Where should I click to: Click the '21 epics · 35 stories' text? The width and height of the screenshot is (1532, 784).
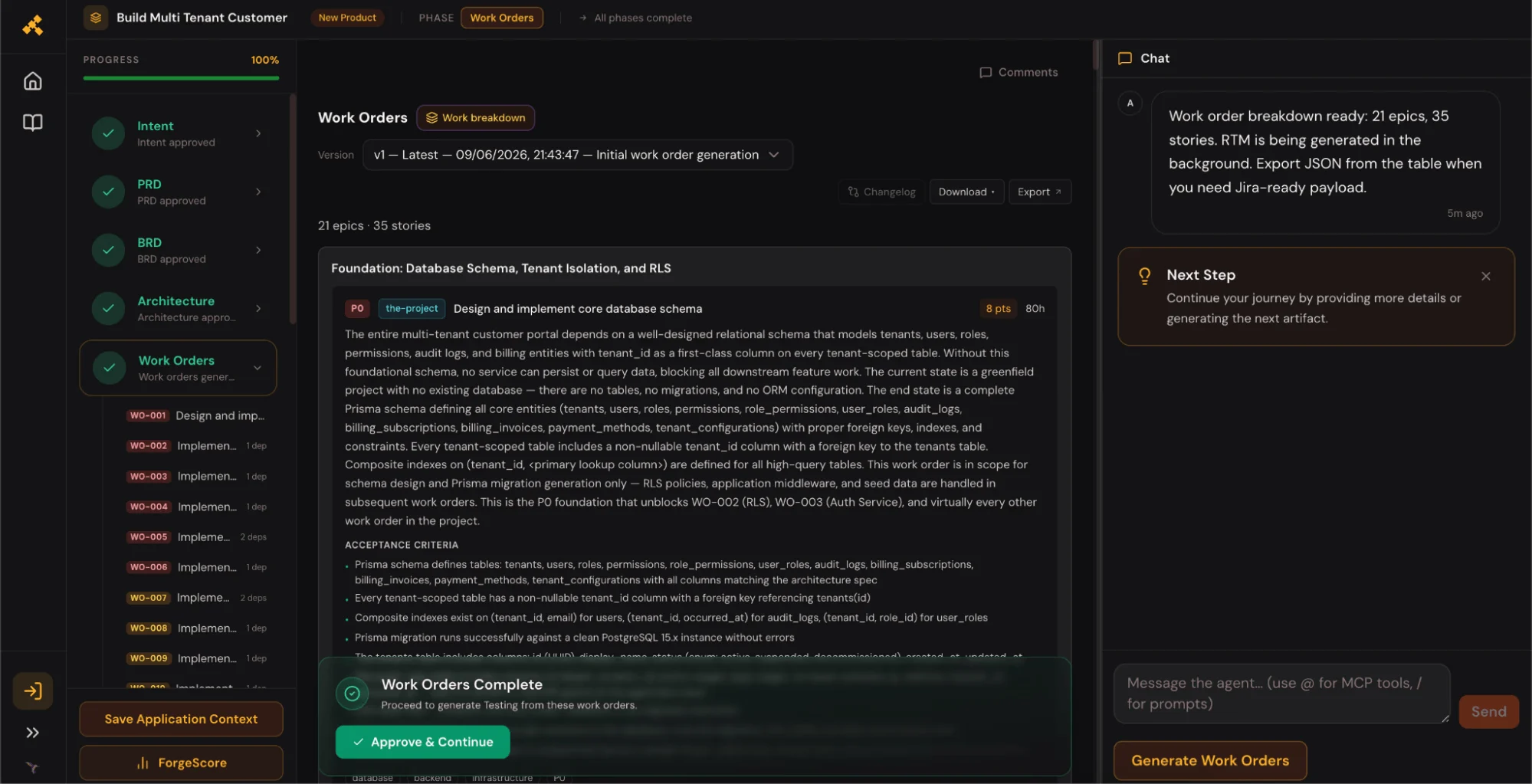coord(374,225)
